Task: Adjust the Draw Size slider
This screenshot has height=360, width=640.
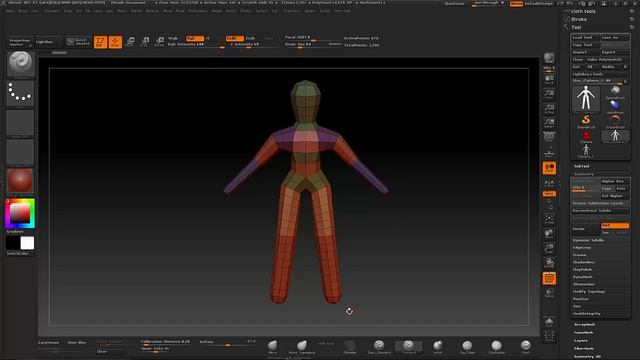Action: [x=307, y=44]
